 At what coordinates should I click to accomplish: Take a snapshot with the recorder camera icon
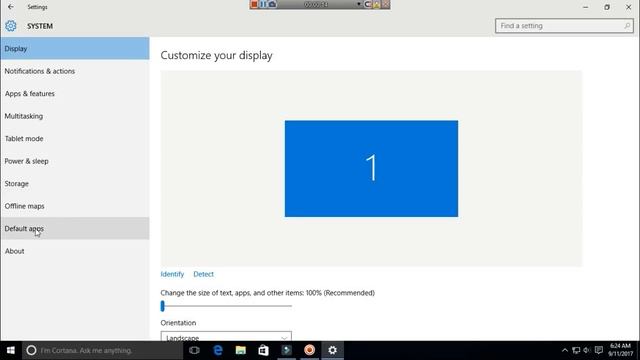tap(272, 4)
